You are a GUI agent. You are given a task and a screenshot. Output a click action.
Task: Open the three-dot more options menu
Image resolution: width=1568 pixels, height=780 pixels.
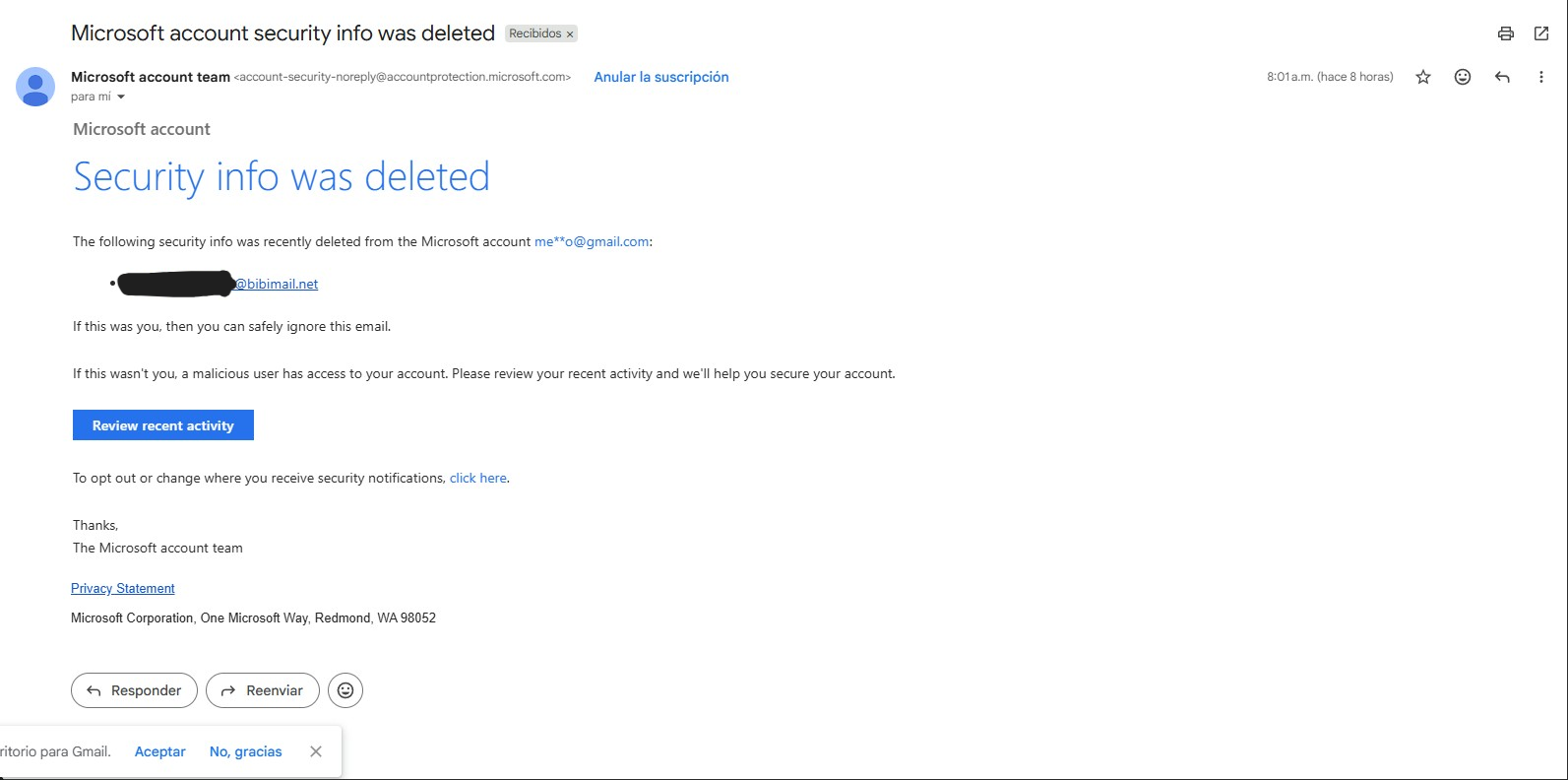tap(1541, 77)
